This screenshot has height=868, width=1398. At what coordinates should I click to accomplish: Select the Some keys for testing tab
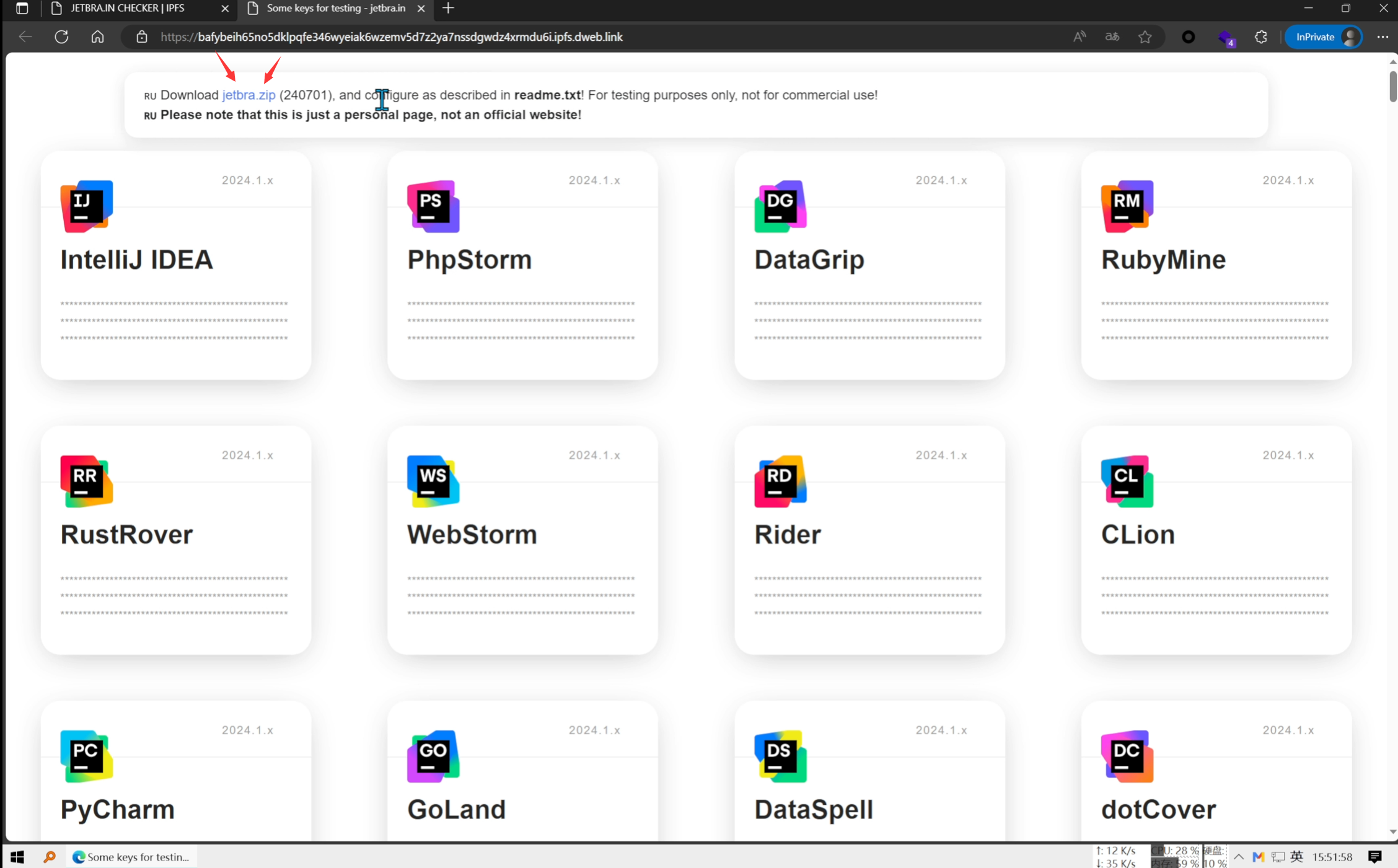coord(336,8)
